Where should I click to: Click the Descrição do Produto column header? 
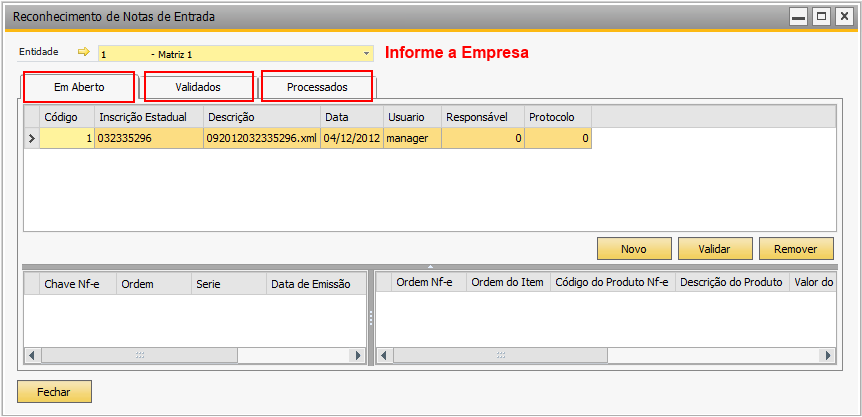[732, 283]
